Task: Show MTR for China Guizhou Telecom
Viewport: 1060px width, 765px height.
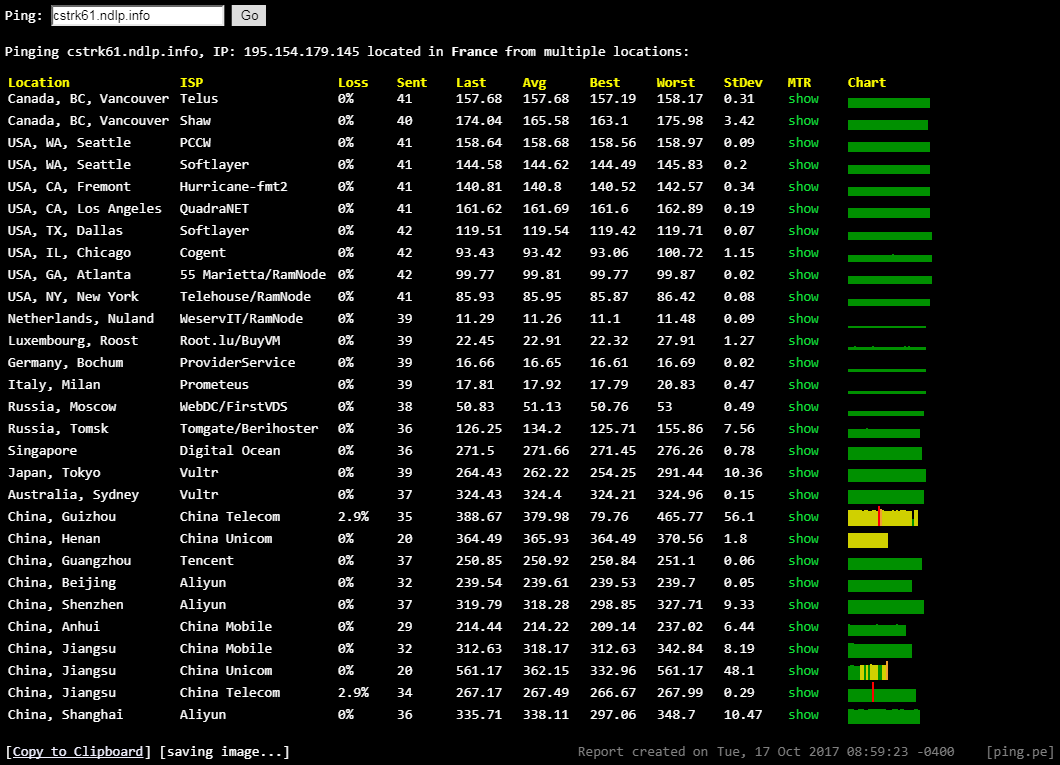Action: [803, 517]
